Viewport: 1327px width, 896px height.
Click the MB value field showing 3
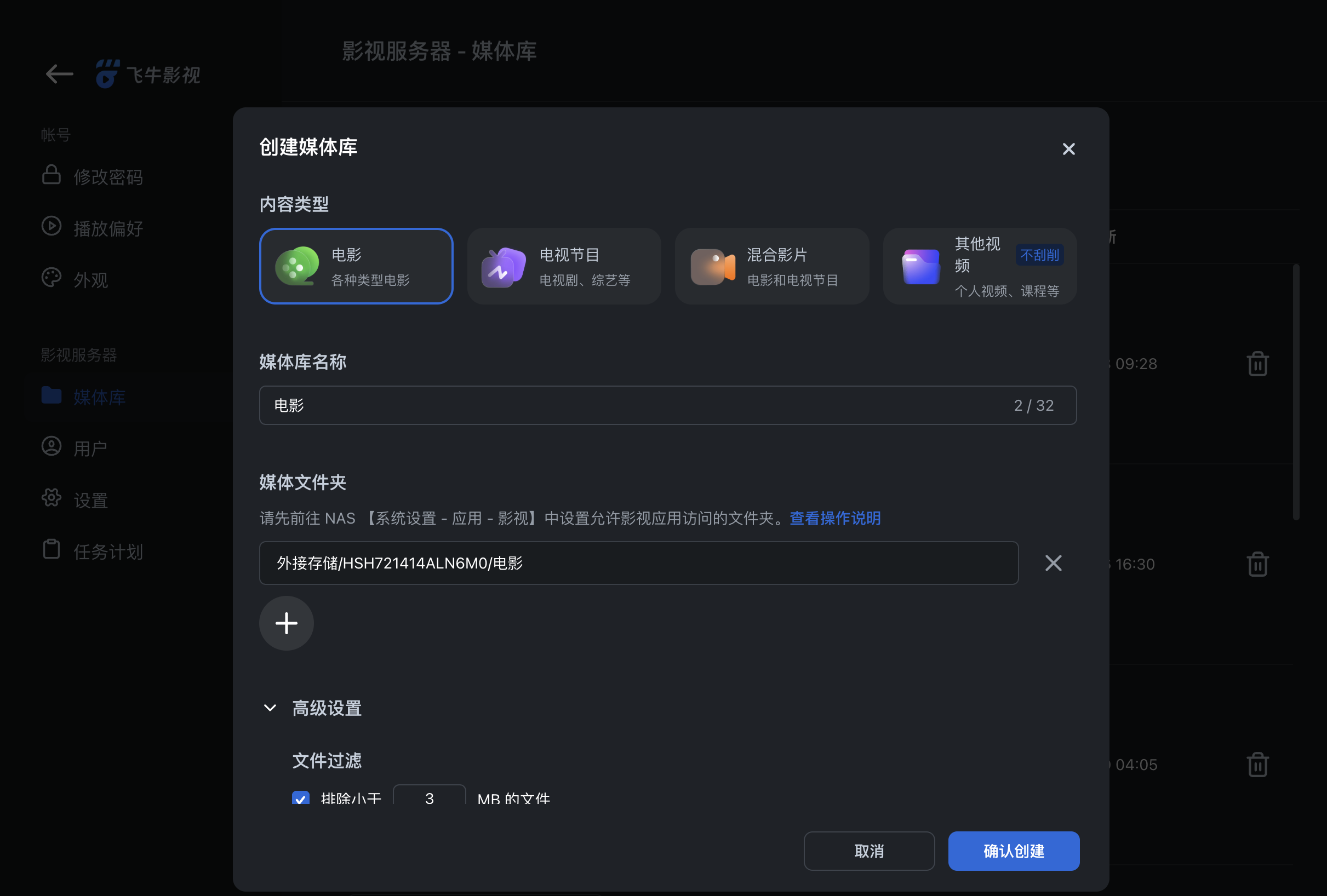[x=429, y=798]
